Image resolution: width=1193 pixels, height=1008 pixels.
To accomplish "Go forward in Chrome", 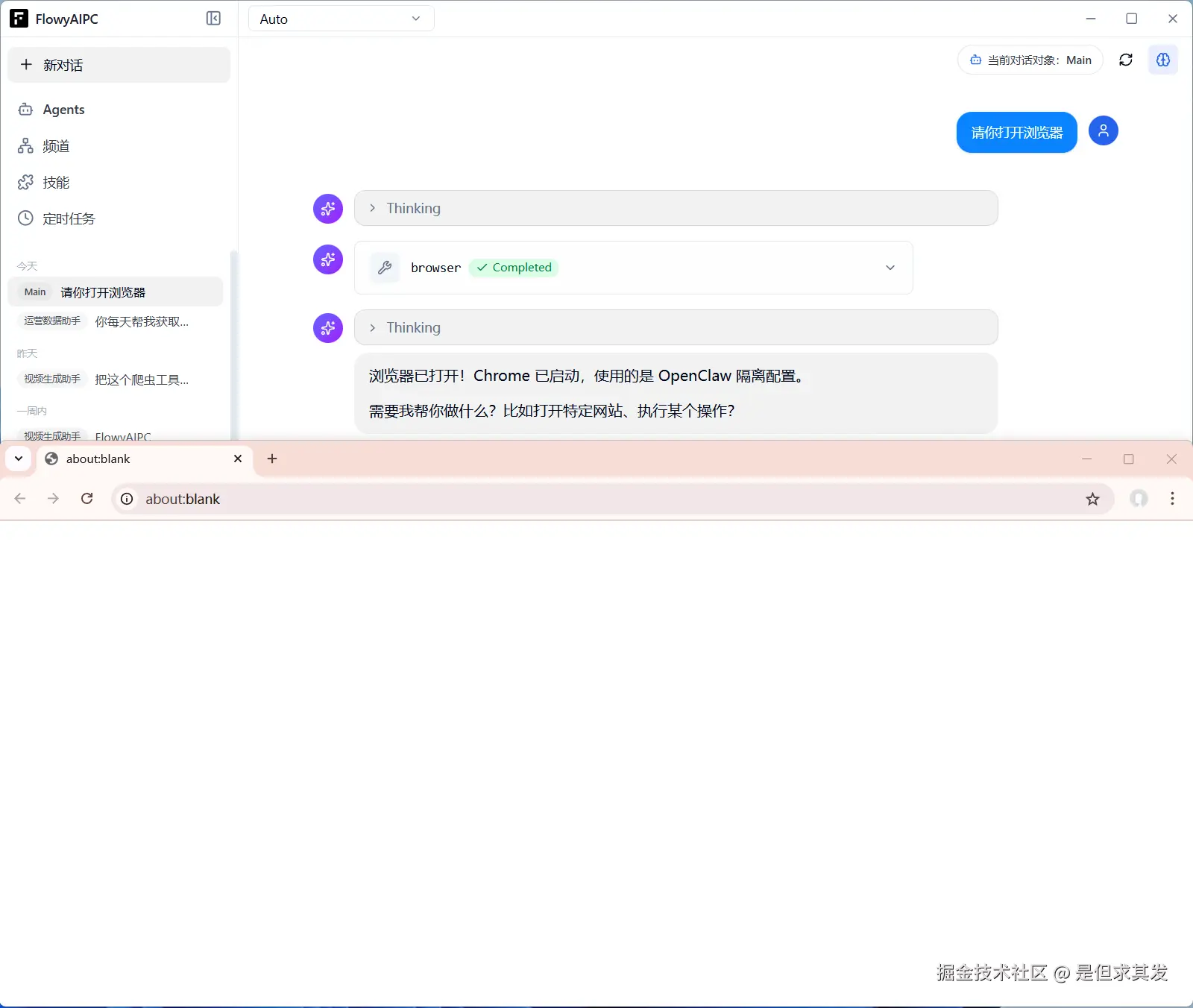I will (x=53, y=499).
